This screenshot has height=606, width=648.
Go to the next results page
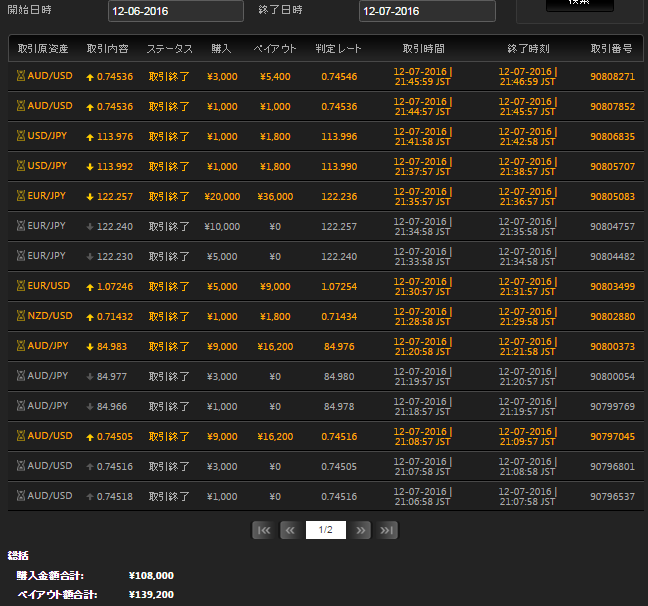[x=361, y=530]
